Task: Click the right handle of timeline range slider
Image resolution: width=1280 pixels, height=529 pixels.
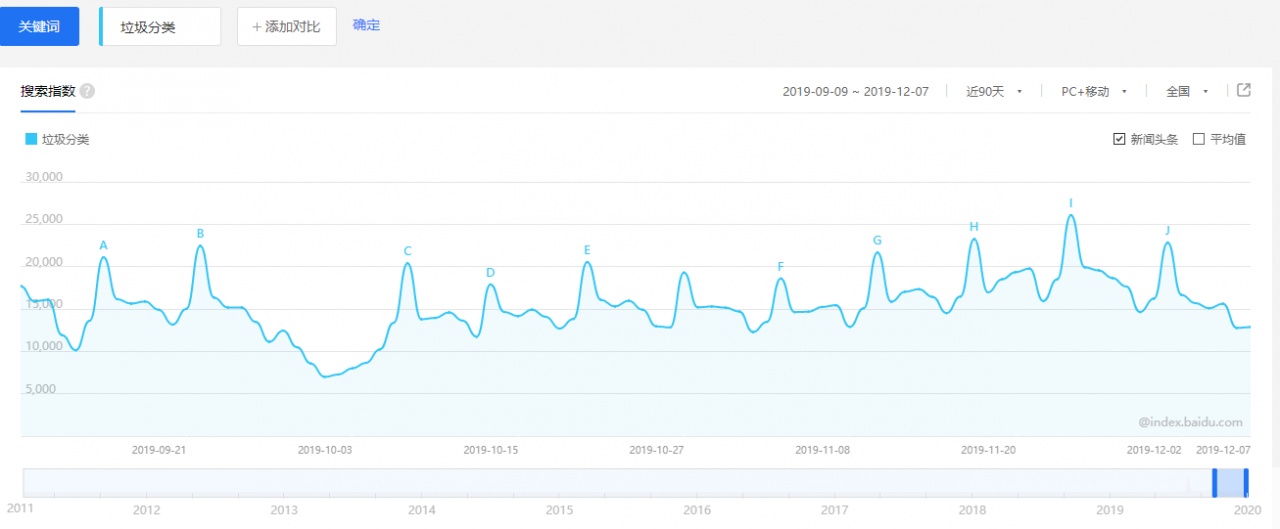Action: pyautogui.click(x=1246, y=482)
